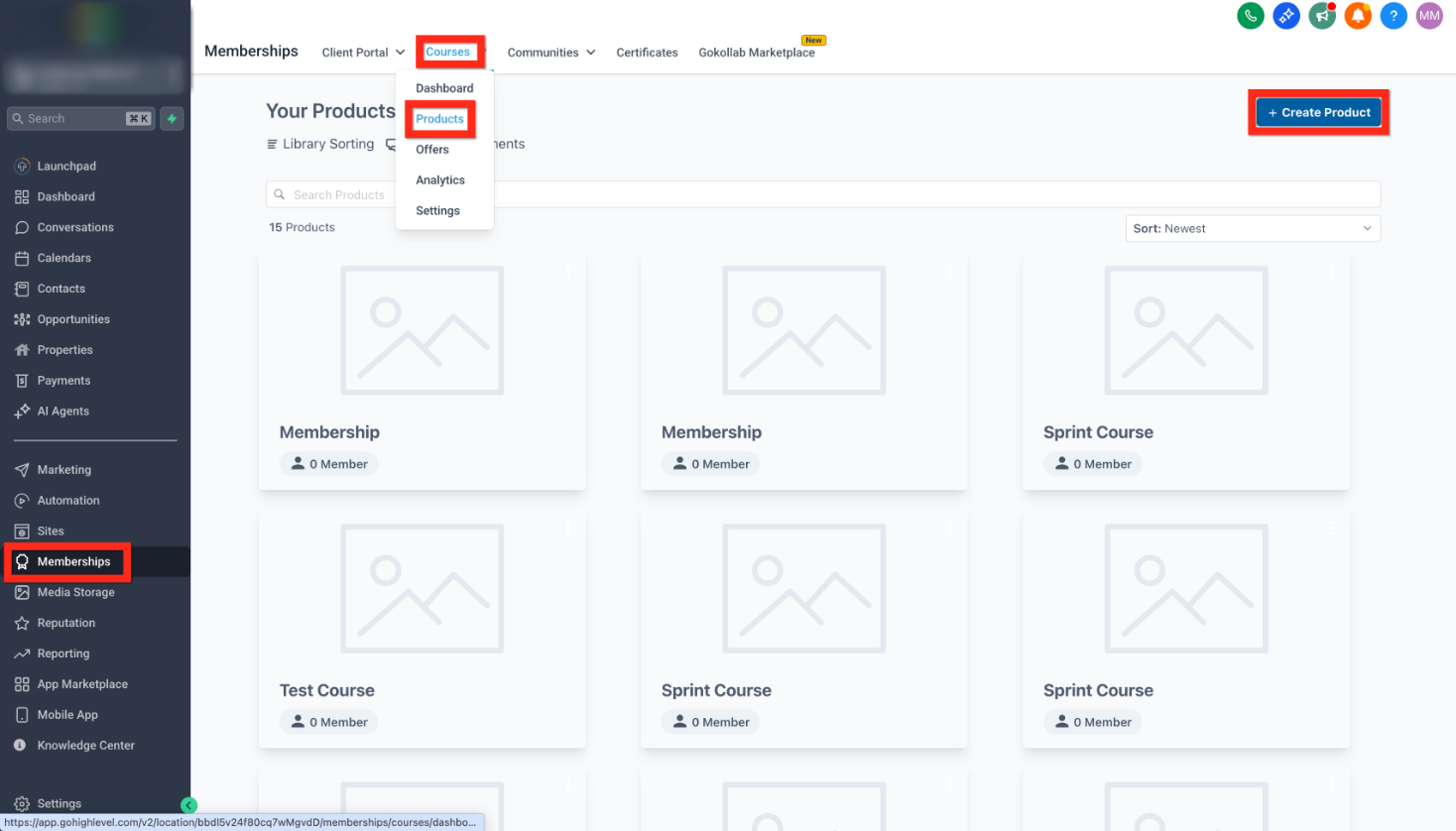Focus the Search Products field
The image size is (1456, 831).
coord(823,194)
